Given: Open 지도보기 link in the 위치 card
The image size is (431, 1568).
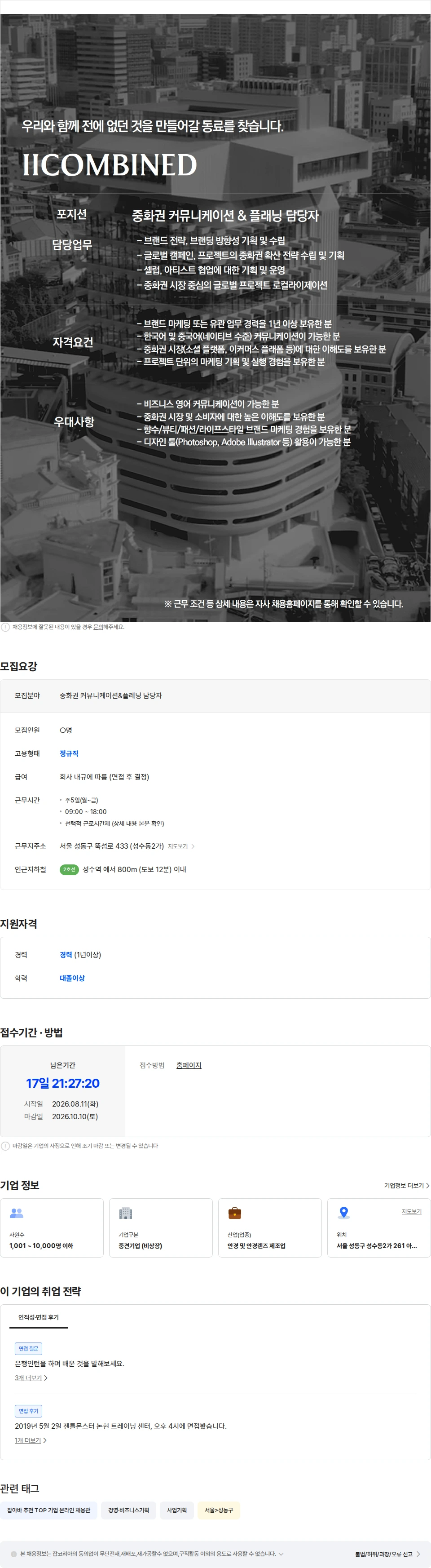Looking at the screenshot, I should click(x=412, y=1211).
